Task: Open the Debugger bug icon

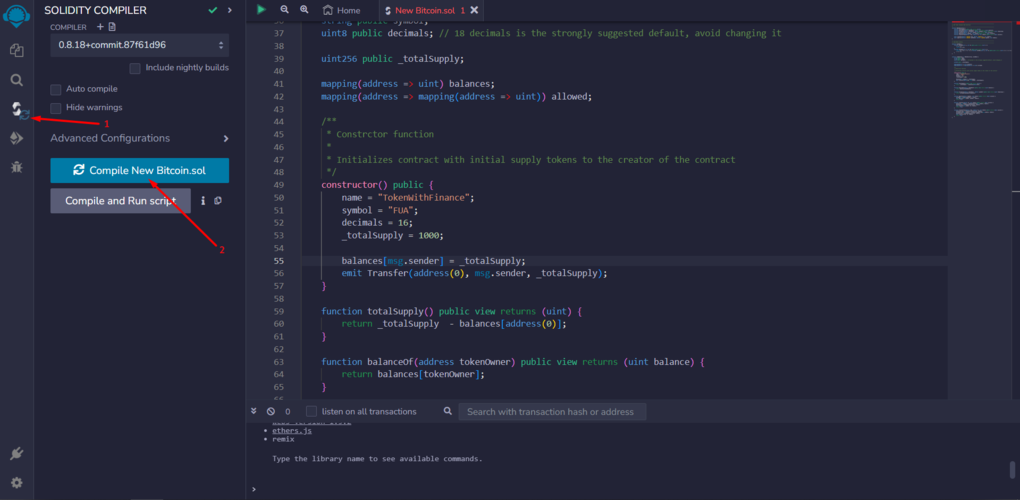Action: tap(16, 168)
